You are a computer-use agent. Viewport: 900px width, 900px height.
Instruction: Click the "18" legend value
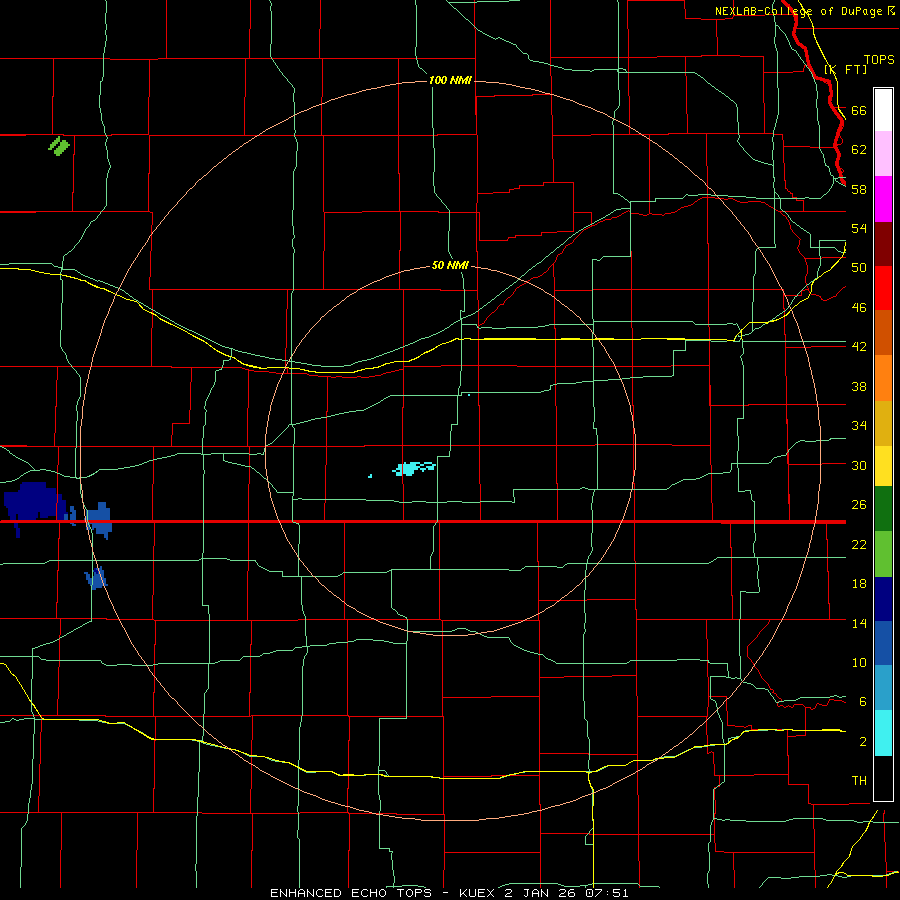coord(859,584)
